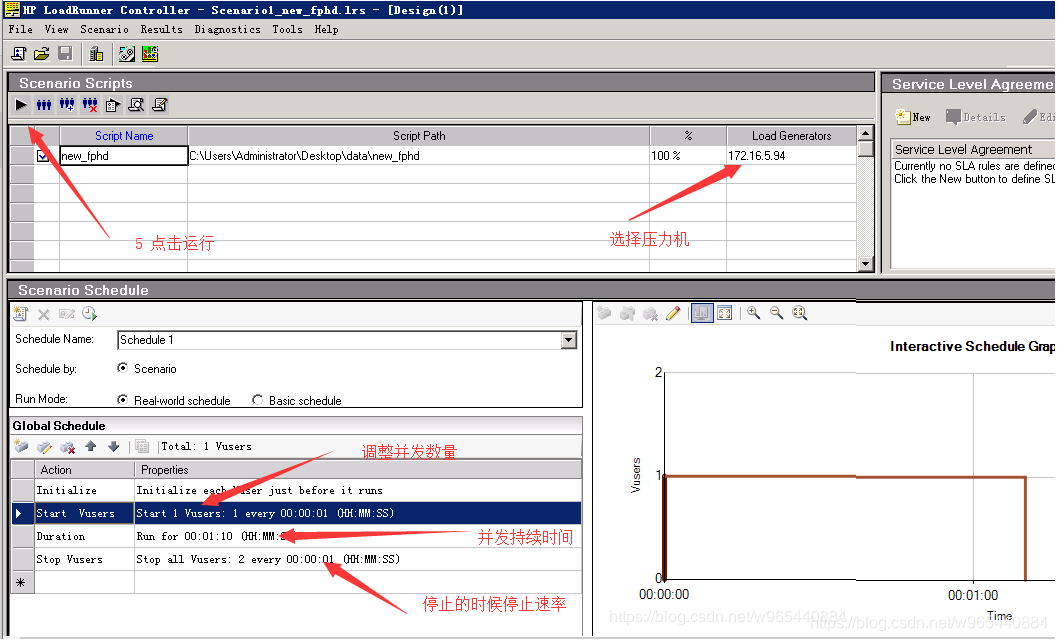Select Real-world schedule run mode
This screenshot has height=641, width=1057.
click(122, 400)
